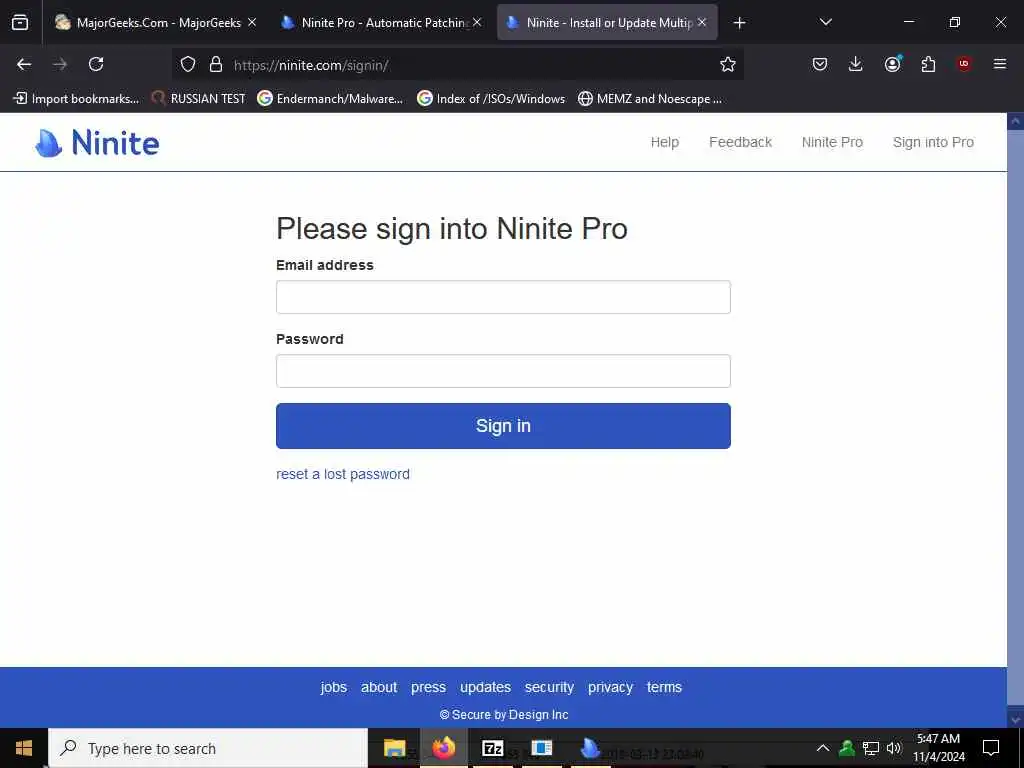Show Firefox downloads panel
This screenshot has width=1024, height=768.
pyautogui.click(x=856, y=64)
